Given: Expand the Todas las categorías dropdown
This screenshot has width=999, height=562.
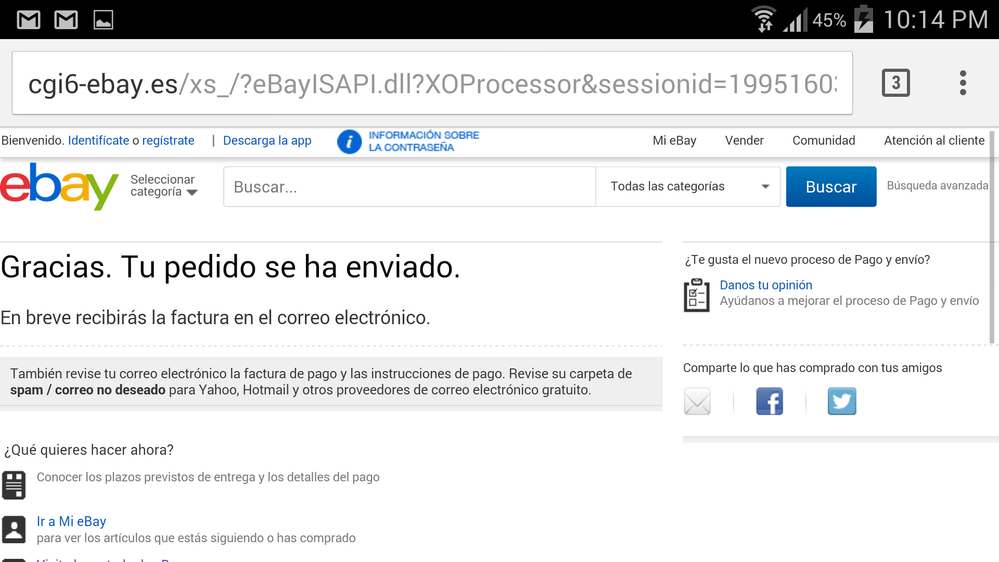Looking at the screenshot, I should coord(688,187).
